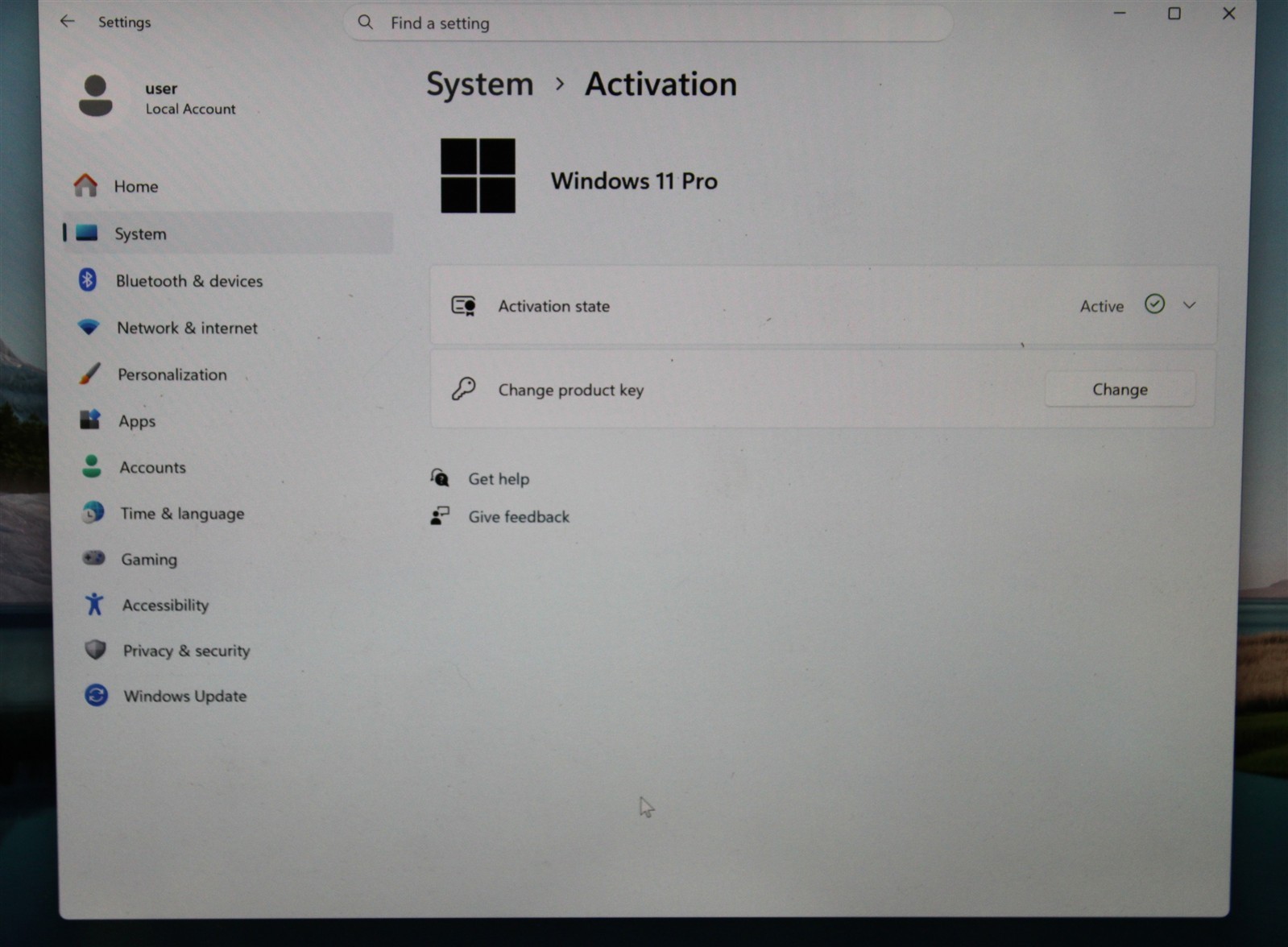Viewport: 1288px width, 947px height.
Task: Open the Give feedback link
Action: [519, 516]
